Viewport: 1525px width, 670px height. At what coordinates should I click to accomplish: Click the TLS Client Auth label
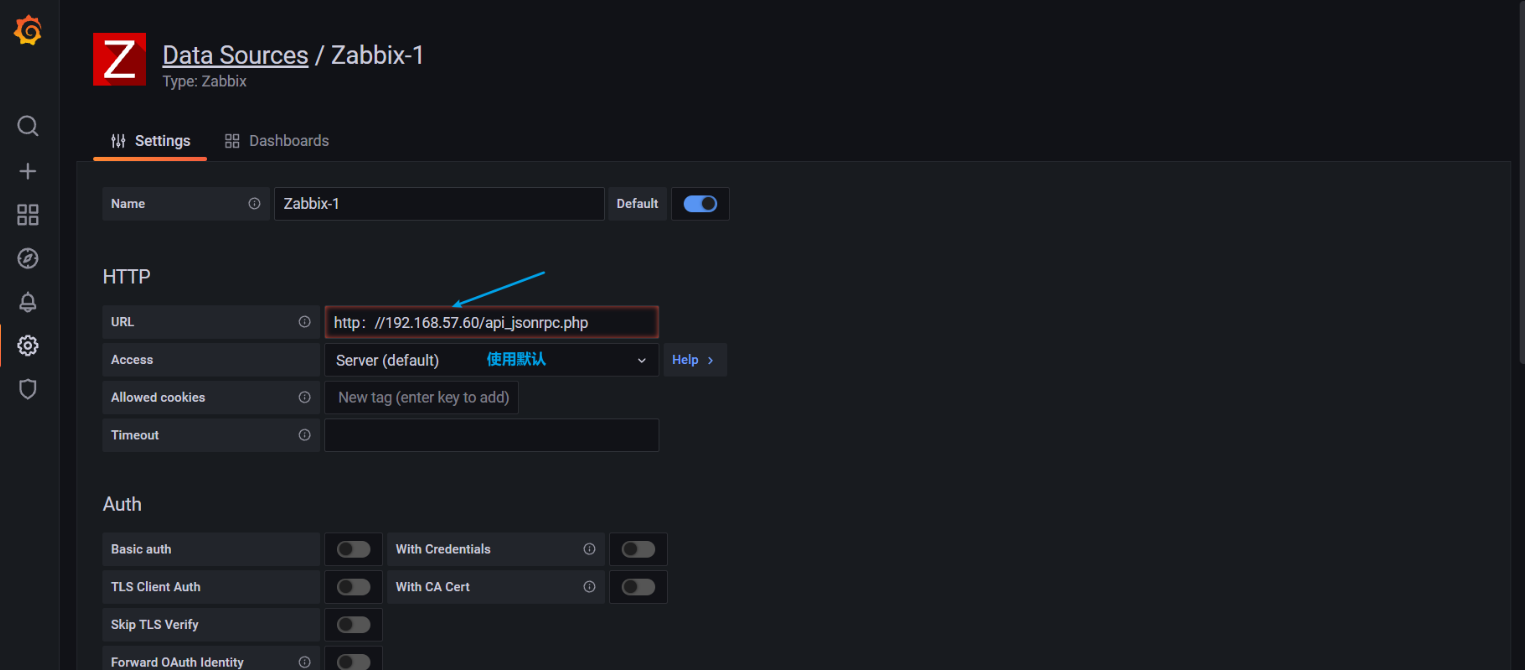click(x=156, y=587)
